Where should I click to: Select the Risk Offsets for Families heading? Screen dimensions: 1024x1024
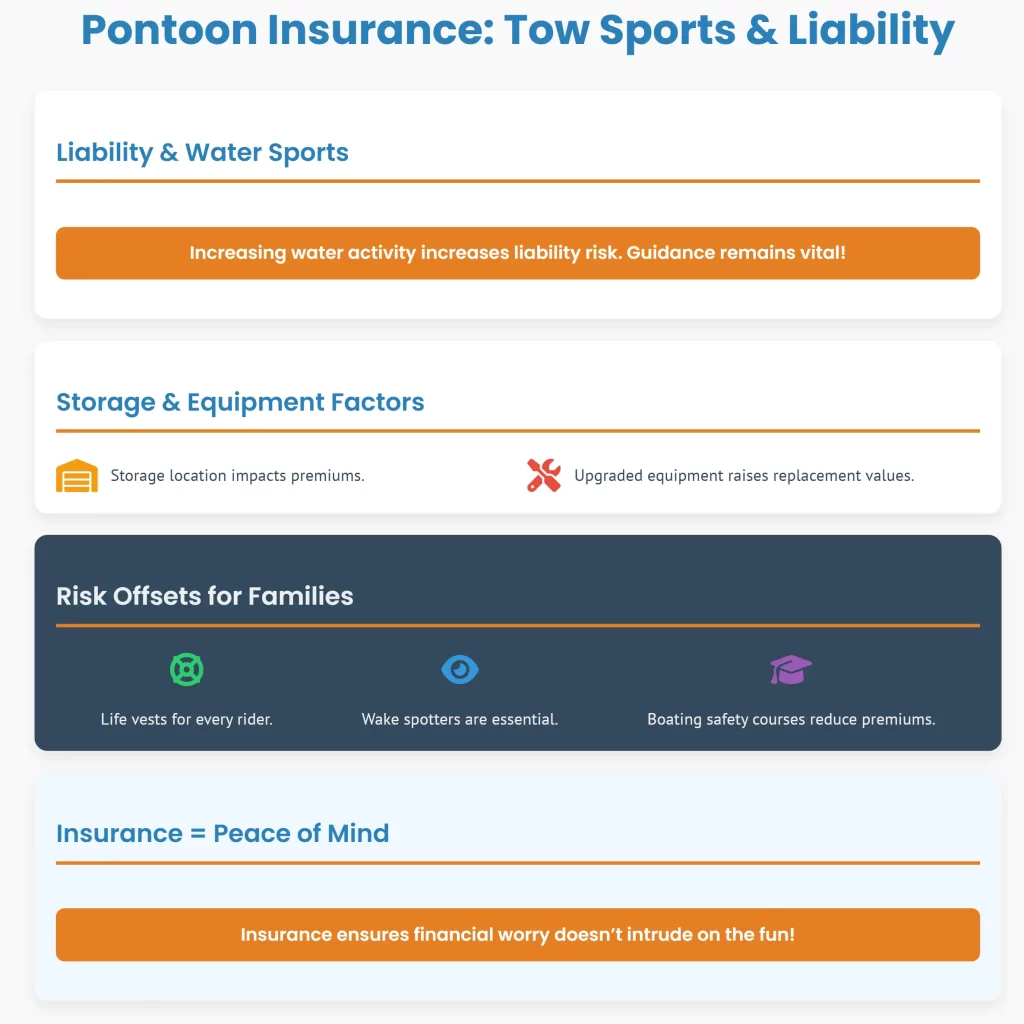pos(205,596)
